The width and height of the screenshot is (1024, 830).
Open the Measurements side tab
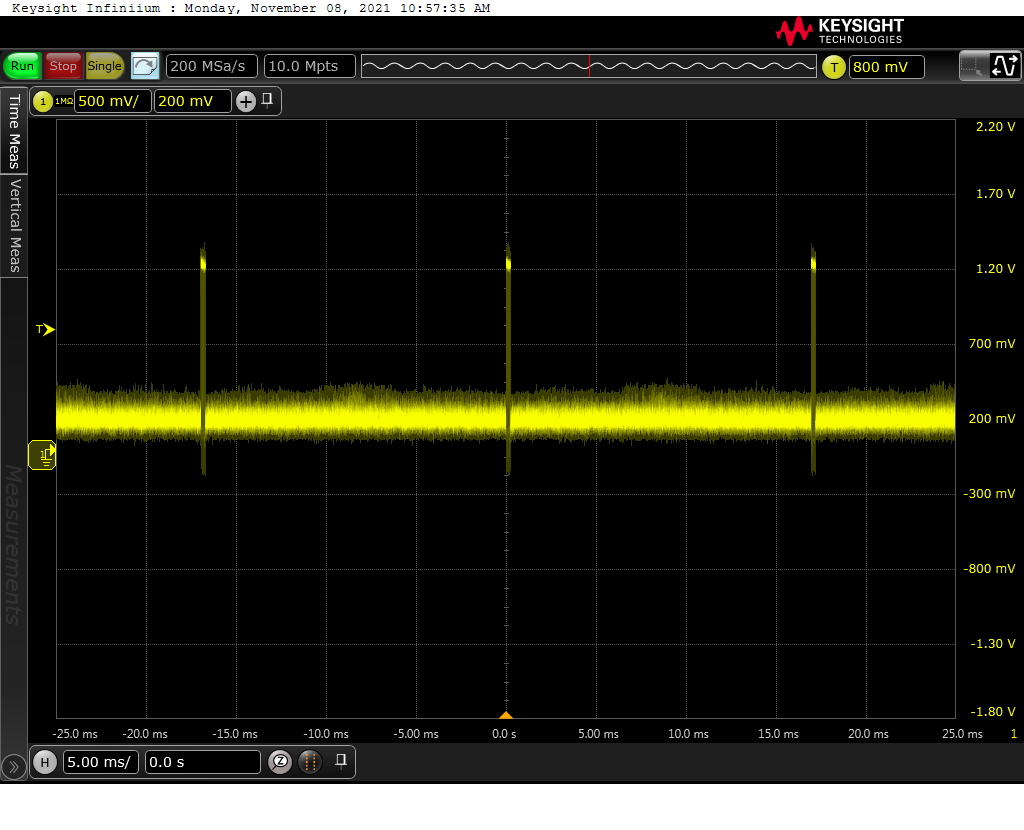pyautogui.click(x=14, y=544)
